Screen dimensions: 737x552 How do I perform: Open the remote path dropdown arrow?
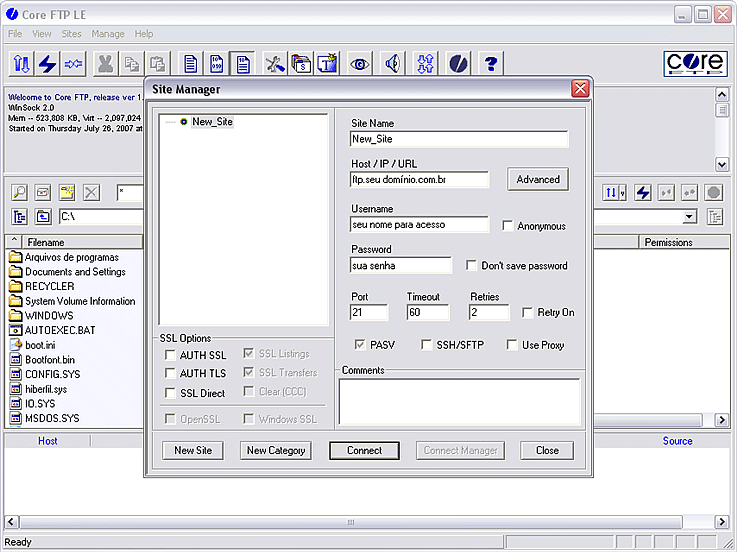(690, 217)
